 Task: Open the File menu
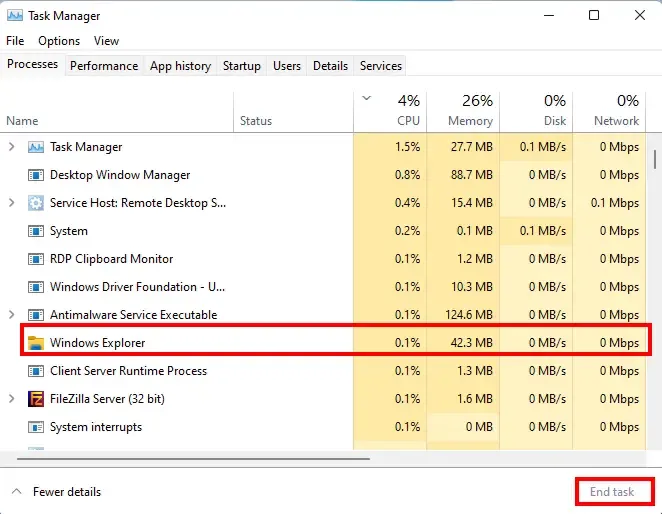[x=15, y=41]
